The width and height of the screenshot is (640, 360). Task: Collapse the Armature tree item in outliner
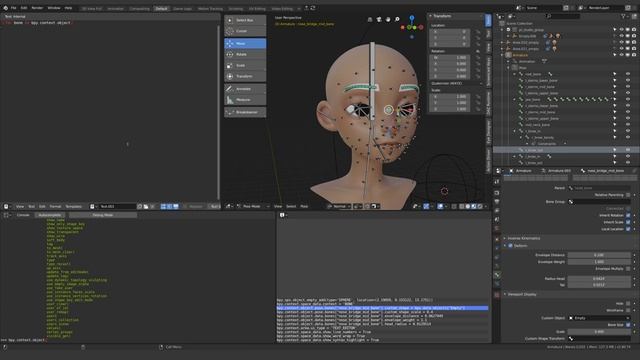(502, 55)
